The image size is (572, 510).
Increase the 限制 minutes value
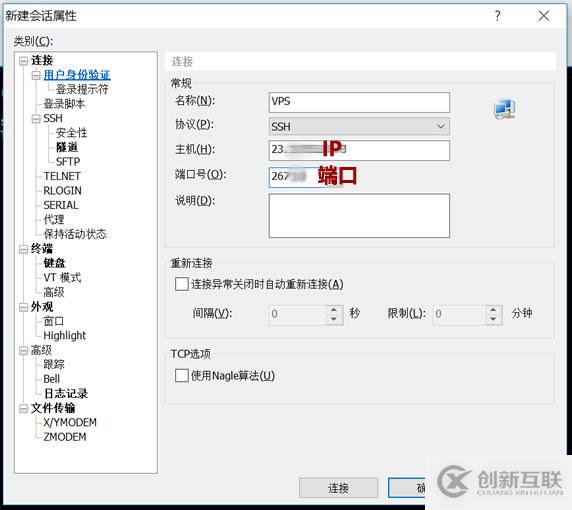(493, 309)
